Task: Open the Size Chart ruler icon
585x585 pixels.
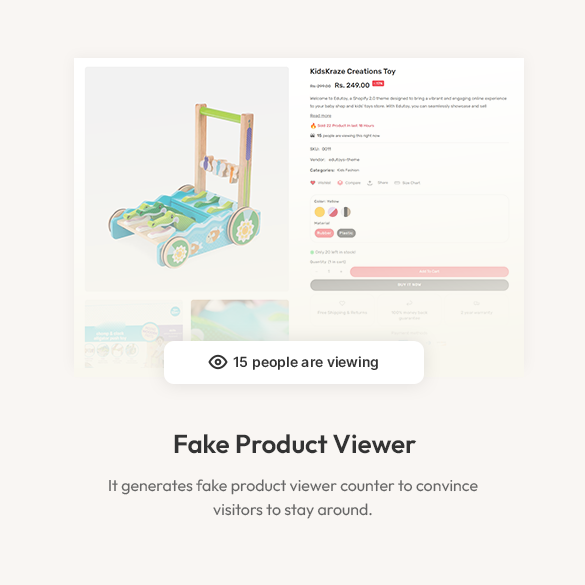Action: click(397, 183)
